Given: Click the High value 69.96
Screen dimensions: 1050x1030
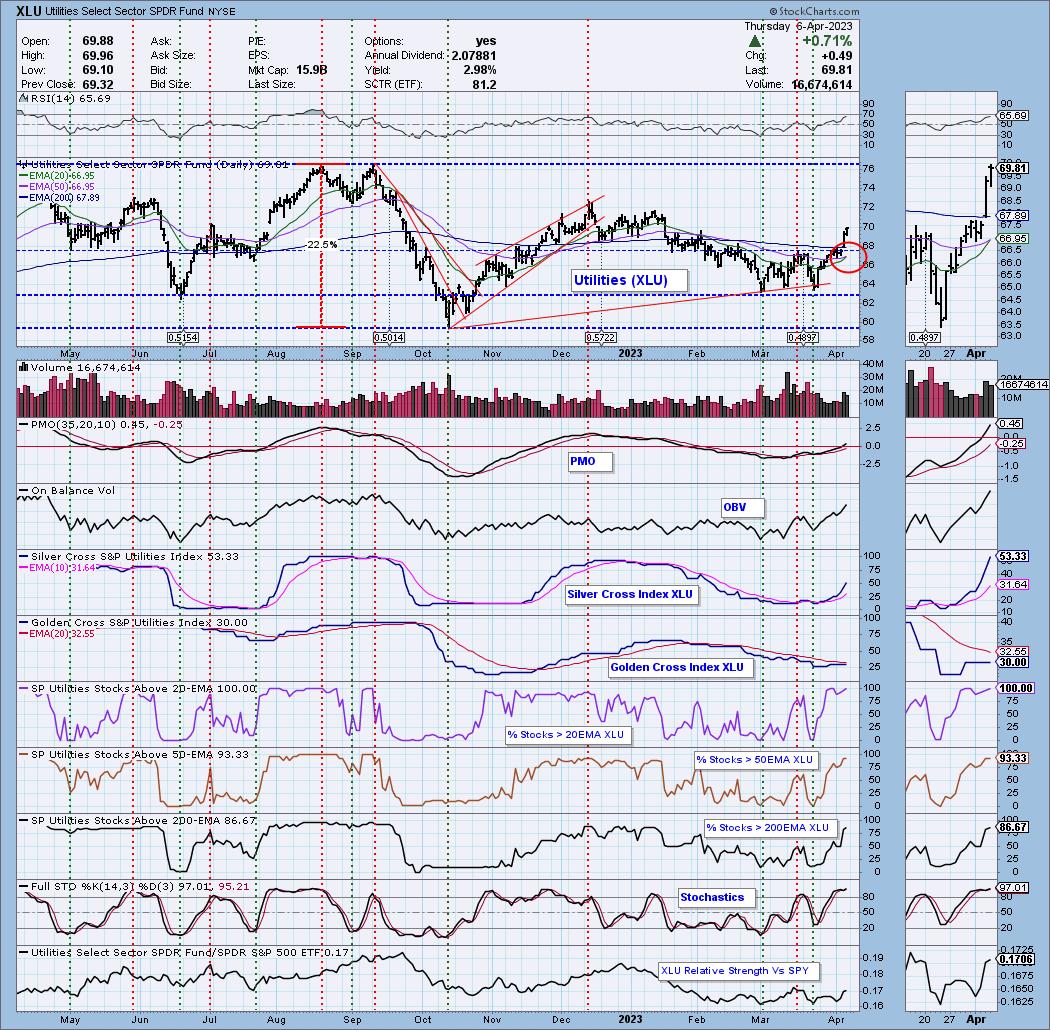Looking at the screenshot, I should (x=98, y=56).
